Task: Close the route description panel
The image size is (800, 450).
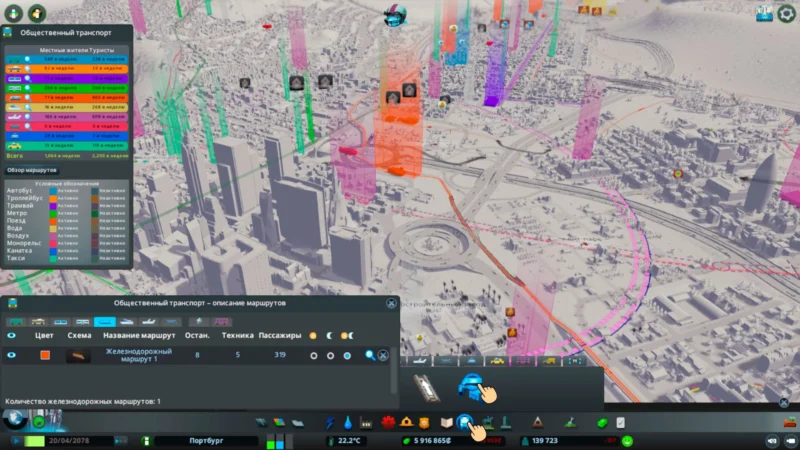Action: point(391,303)
